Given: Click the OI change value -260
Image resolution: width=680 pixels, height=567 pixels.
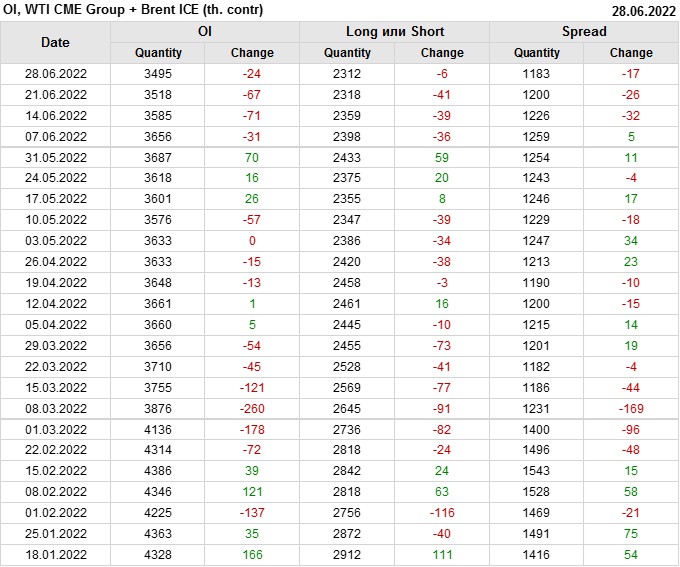Looking at the screenshot, I should [x=252, y=408].
